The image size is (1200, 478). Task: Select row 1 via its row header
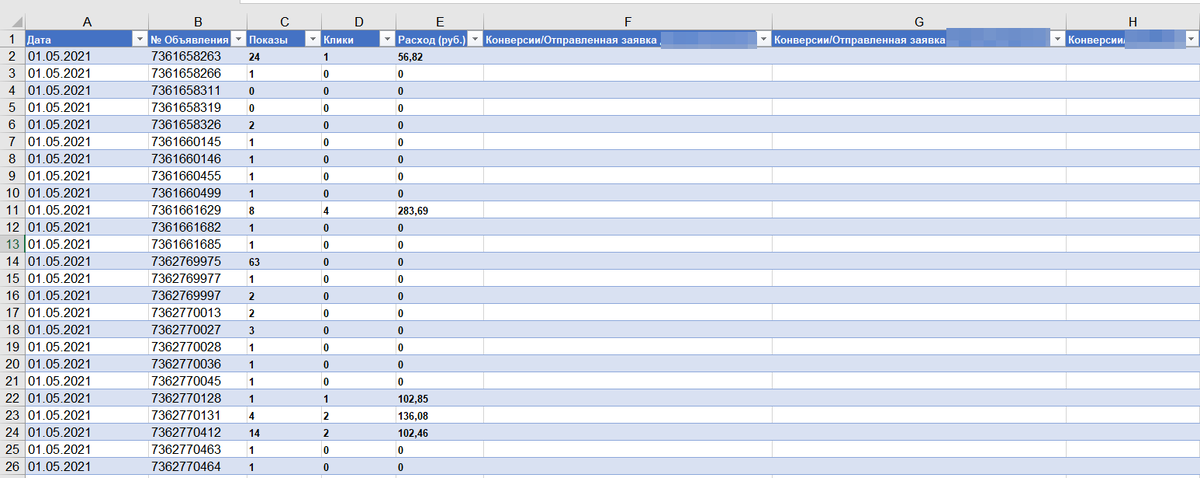pyautogui.click(x=13, y=39)
